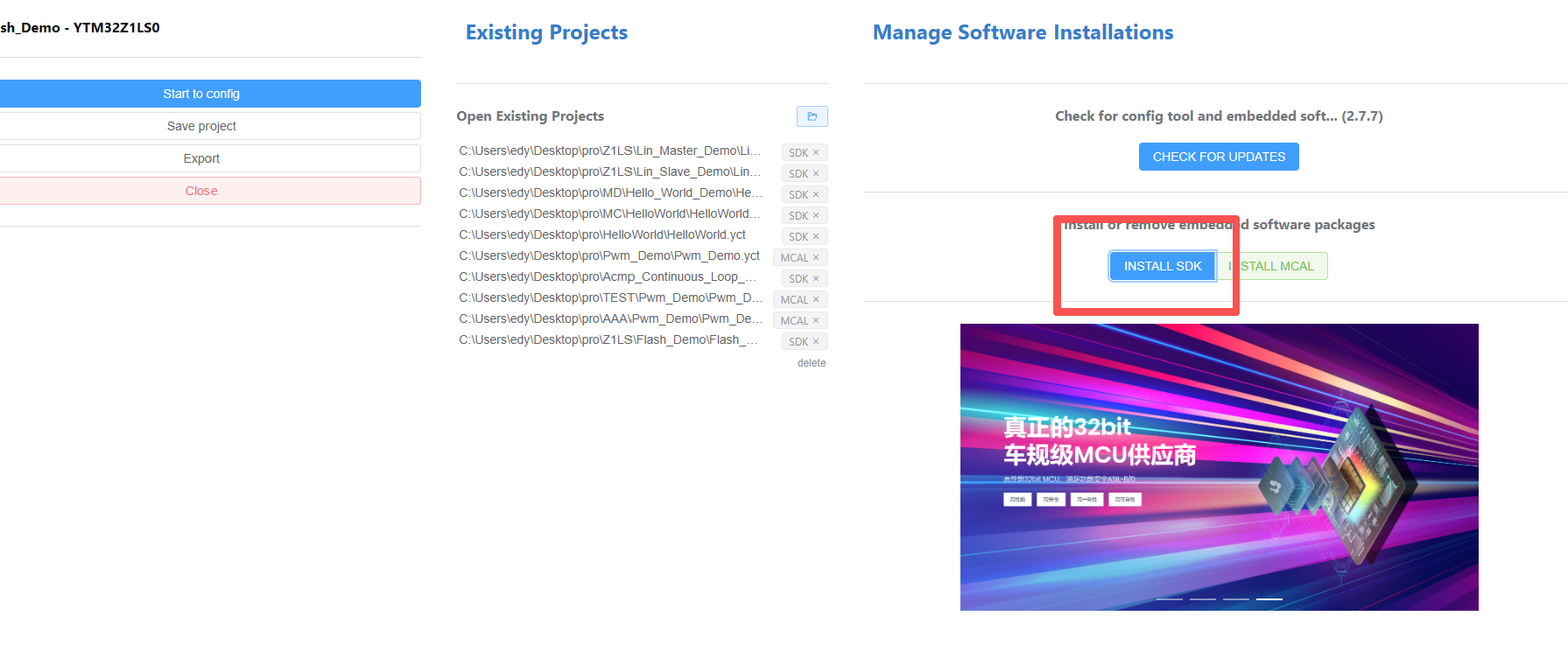Open the HelloWorld.yct project from the list

[x=602, y=234]
